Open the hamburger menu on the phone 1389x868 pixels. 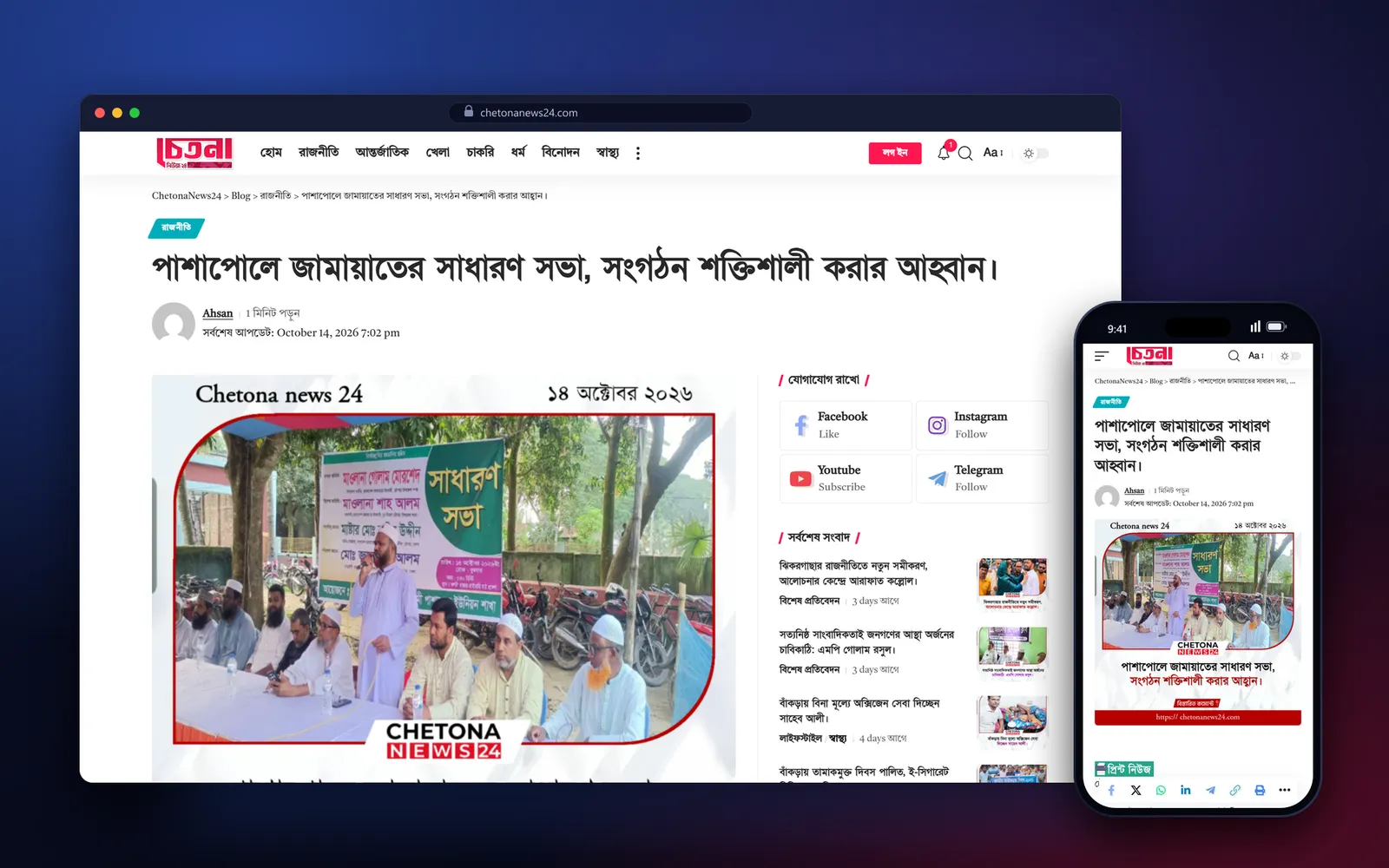point(1102,356)
